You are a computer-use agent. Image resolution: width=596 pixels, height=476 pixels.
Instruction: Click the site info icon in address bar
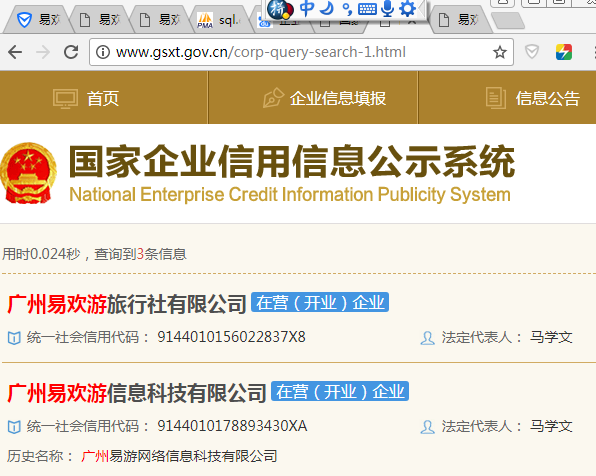[x=103, y=52]
